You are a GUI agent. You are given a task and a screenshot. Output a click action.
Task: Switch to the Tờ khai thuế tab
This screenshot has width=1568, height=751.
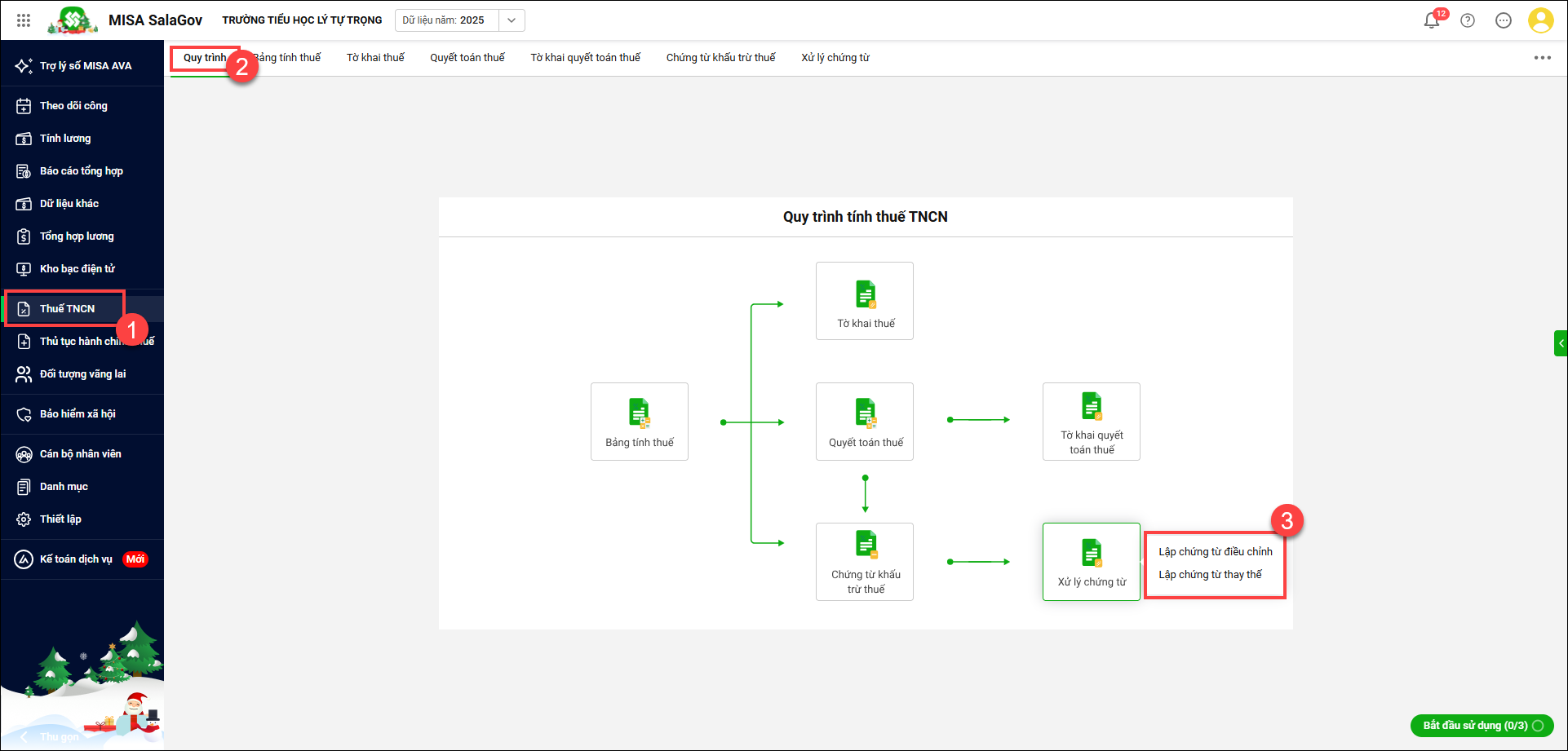point(375,58)
